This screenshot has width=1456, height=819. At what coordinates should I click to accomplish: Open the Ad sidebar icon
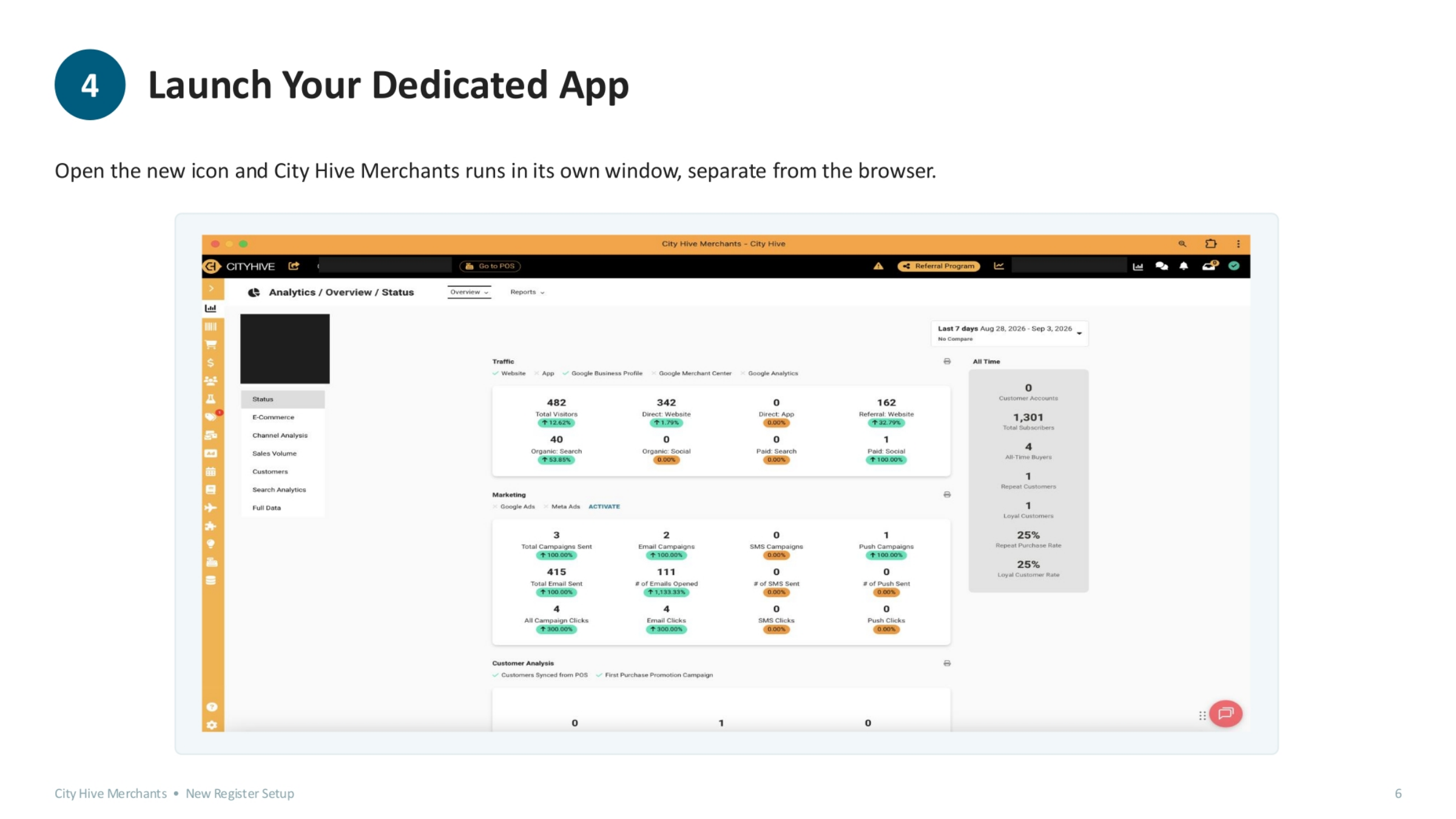tap(211, 453)
